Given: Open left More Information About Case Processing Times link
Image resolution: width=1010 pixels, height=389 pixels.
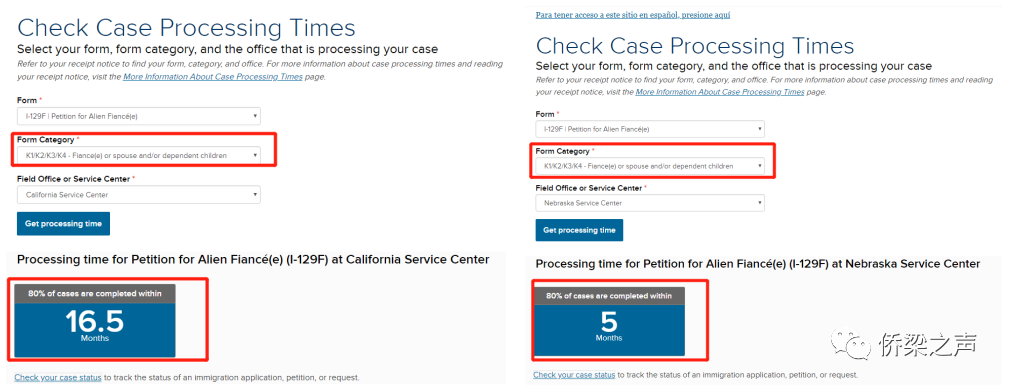Looking at the screenshot, I should pos(213,77).
